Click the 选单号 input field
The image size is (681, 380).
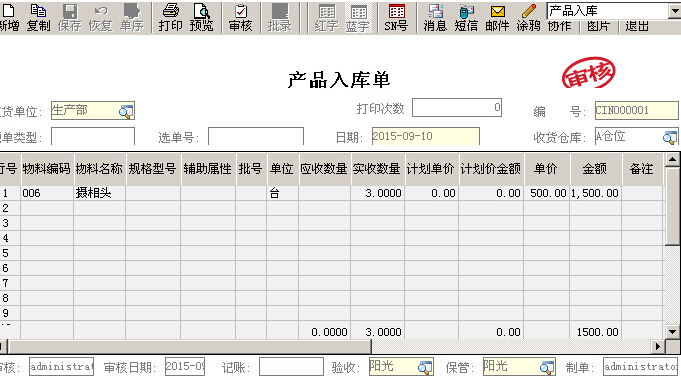(x=256, y=136)
